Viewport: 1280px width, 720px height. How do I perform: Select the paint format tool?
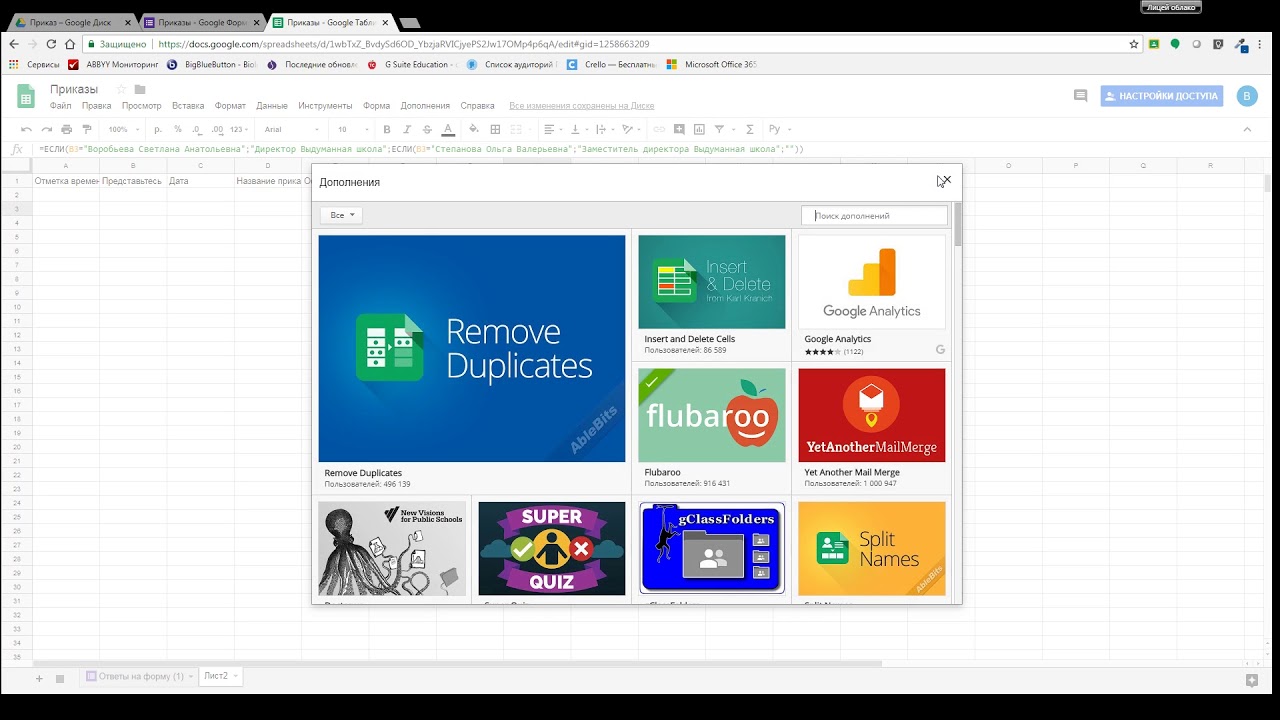(x=86, y=129)
